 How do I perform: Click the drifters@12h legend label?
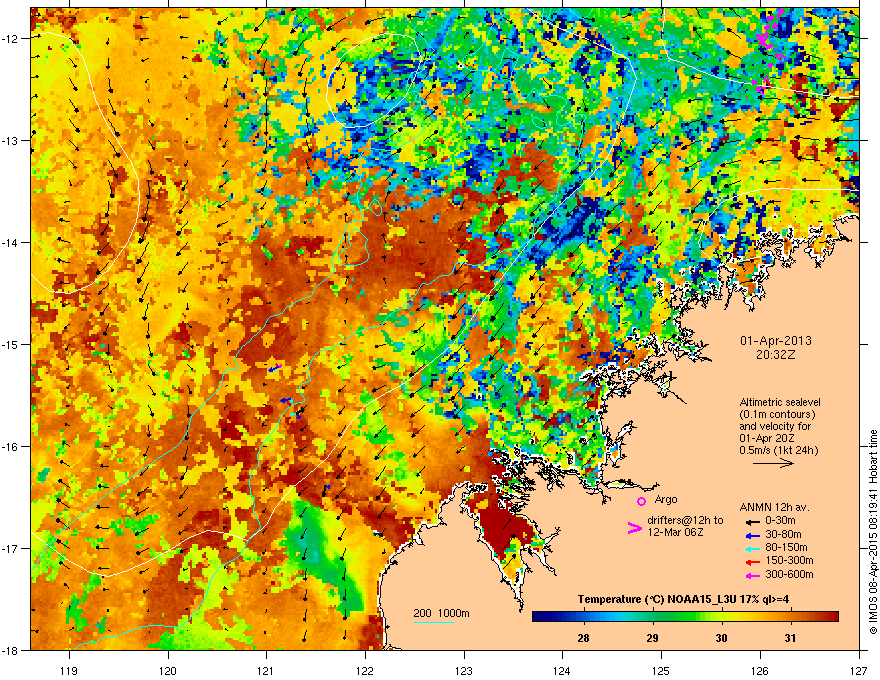[685, 521]
